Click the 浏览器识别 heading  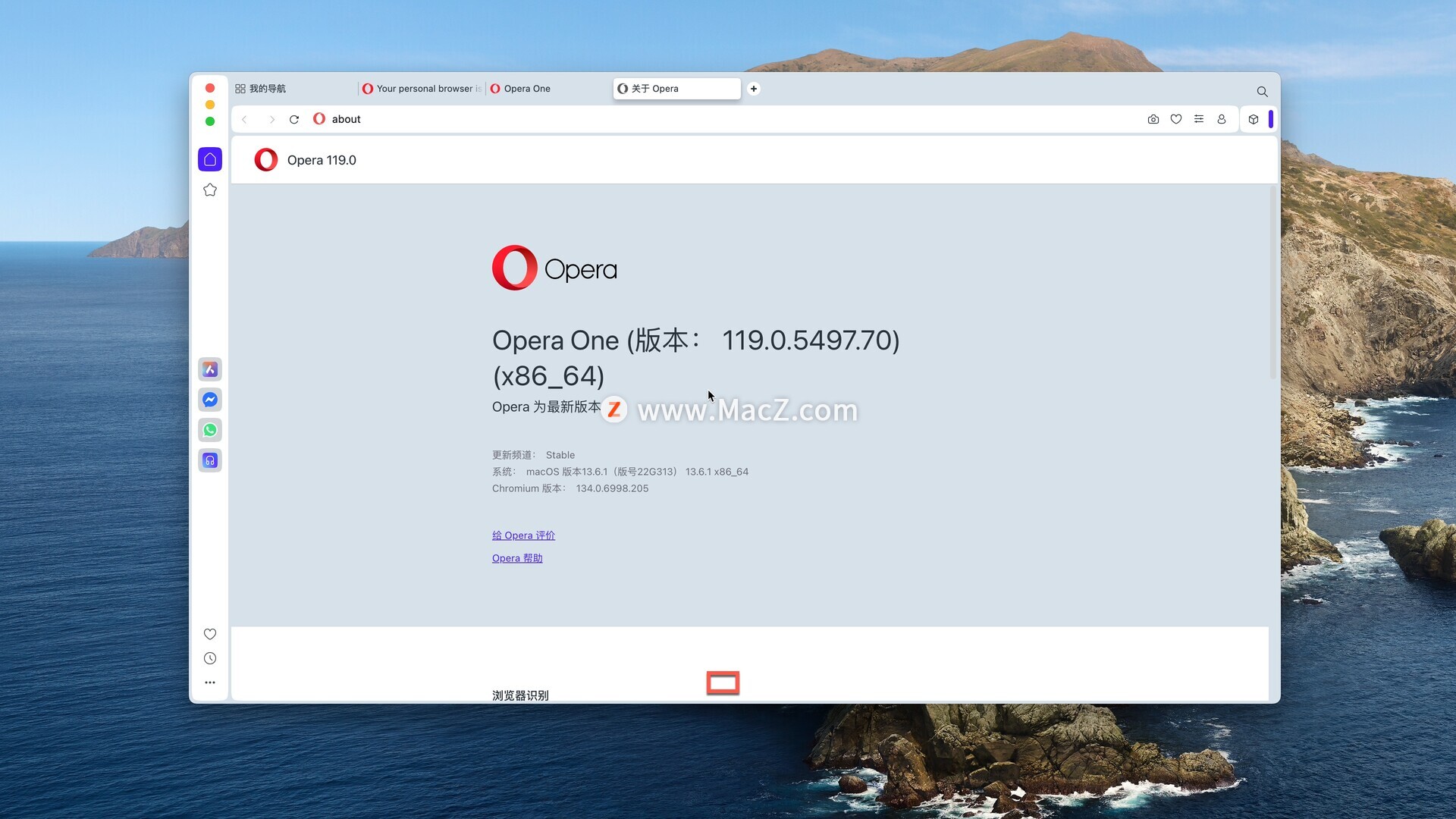point(520,695)
